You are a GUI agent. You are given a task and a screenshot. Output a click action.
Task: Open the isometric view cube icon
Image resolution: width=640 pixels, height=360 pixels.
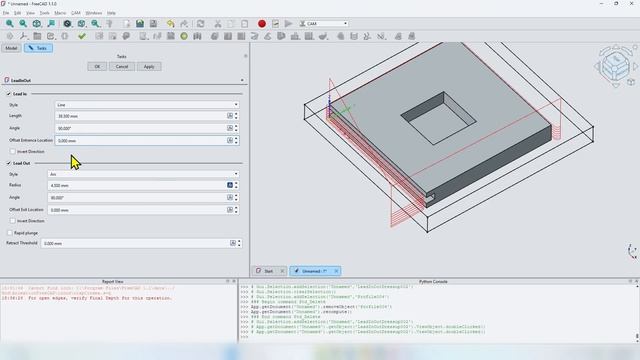pyautogui.click(x=37, y=24)
